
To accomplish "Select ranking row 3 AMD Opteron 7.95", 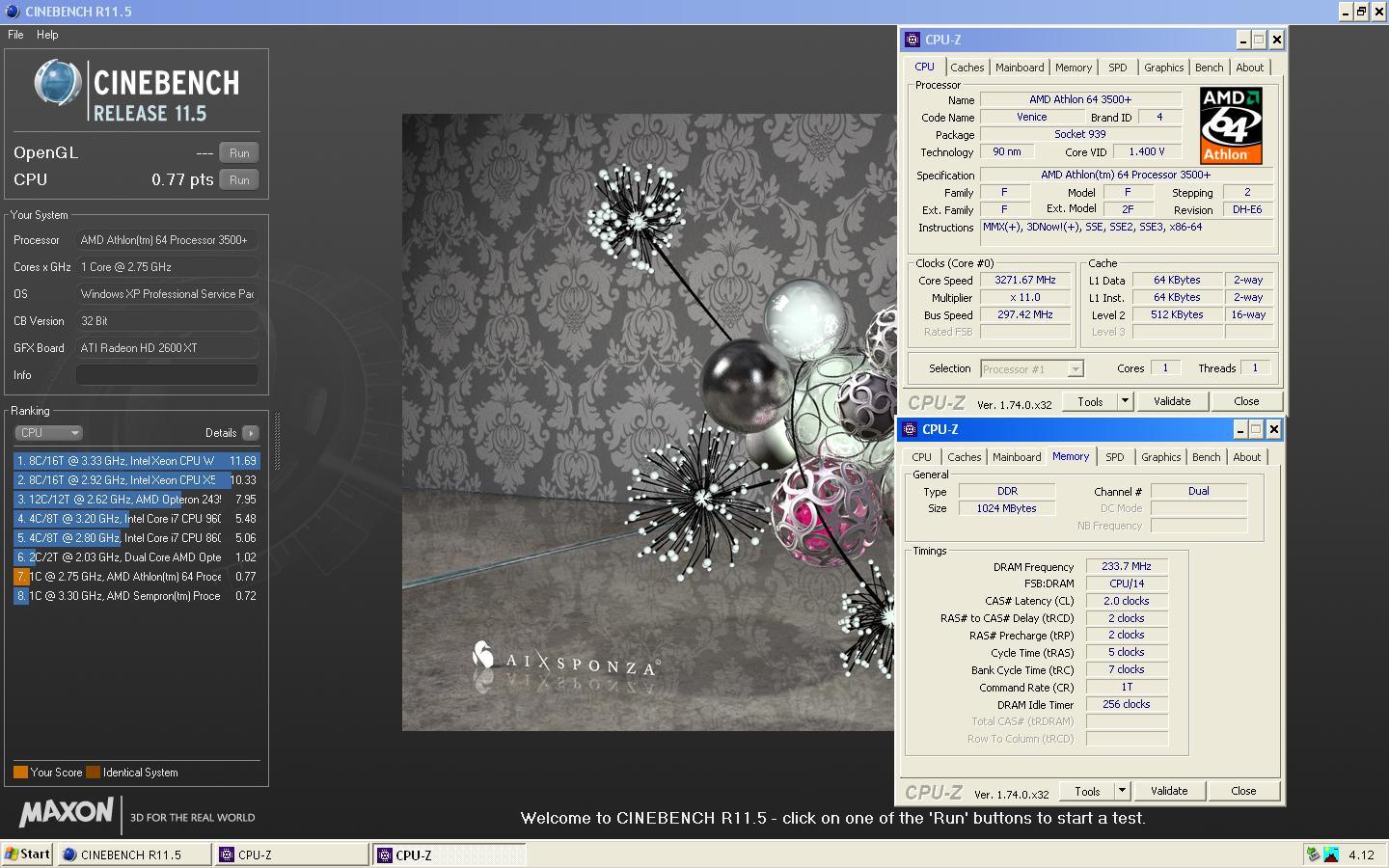I will [136, 500].
